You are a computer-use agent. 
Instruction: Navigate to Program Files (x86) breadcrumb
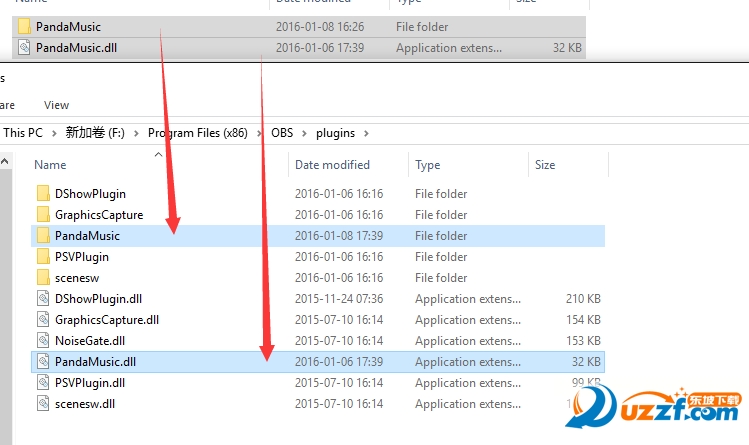pyautogui.click(x=198, y=133)
